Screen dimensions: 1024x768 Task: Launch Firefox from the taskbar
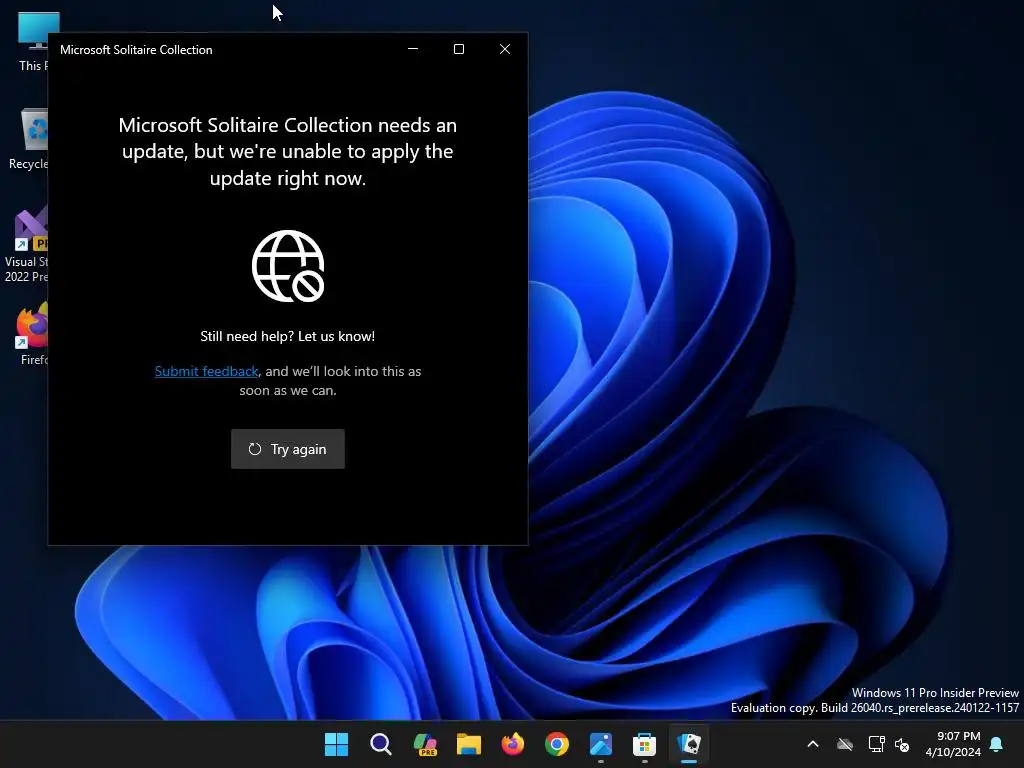tap(513, 744)
